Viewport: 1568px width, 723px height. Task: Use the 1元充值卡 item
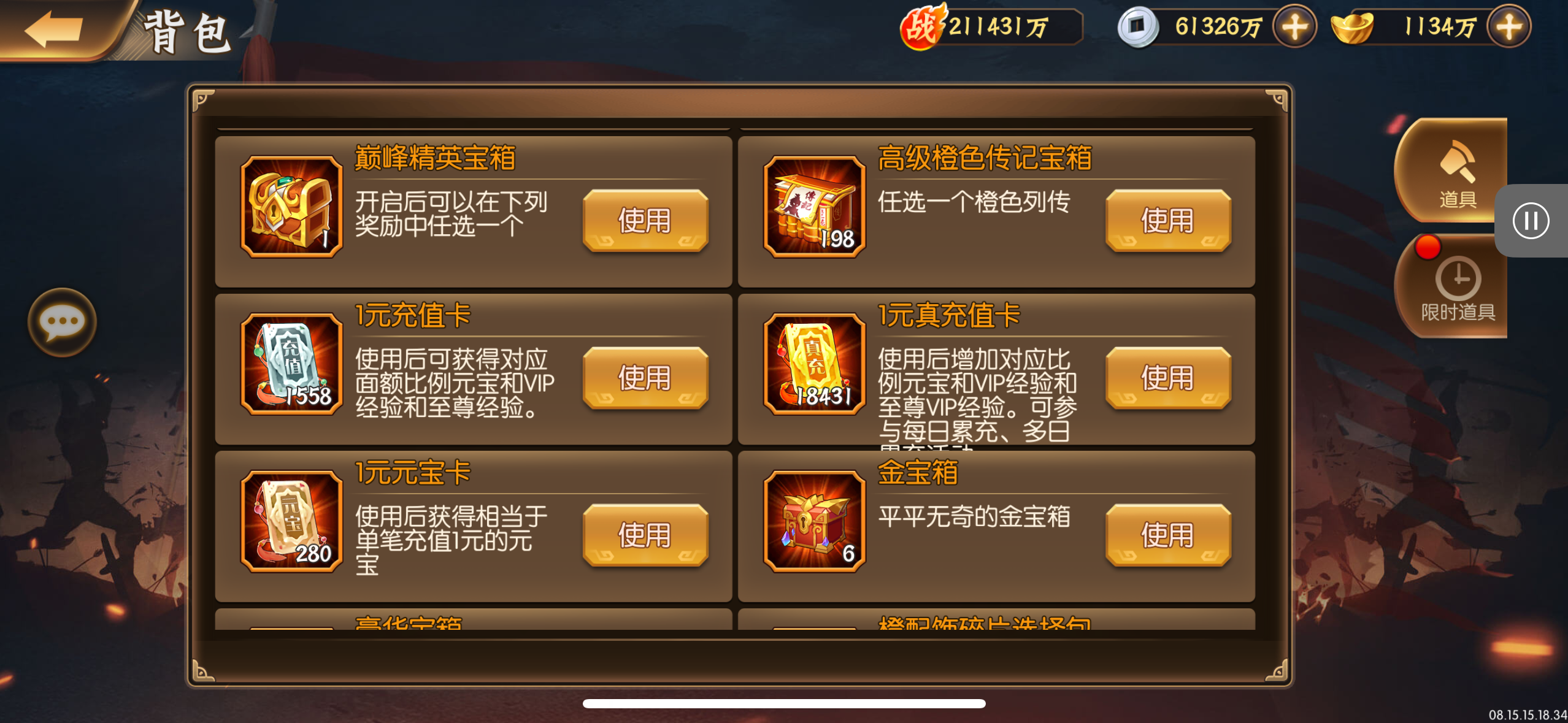coord(645,378)
